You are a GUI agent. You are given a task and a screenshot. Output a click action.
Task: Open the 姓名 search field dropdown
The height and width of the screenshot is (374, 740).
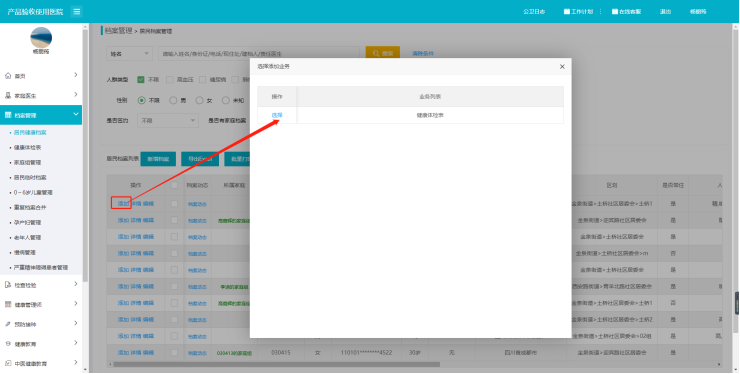point(129,54)
